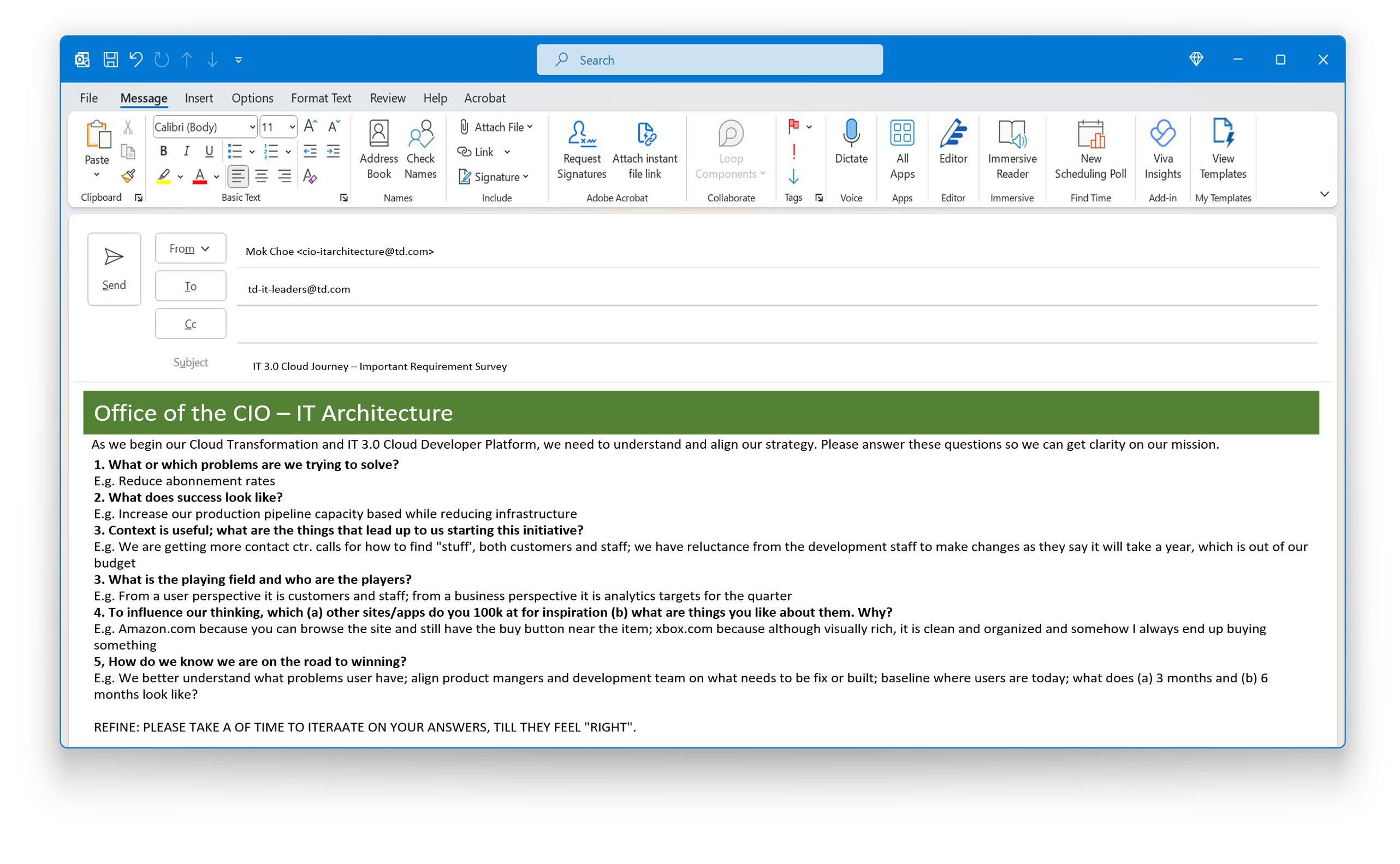Expand the Attach File dropdown
The width and height of the screenshot is (1400, 864).
[529, 127]
